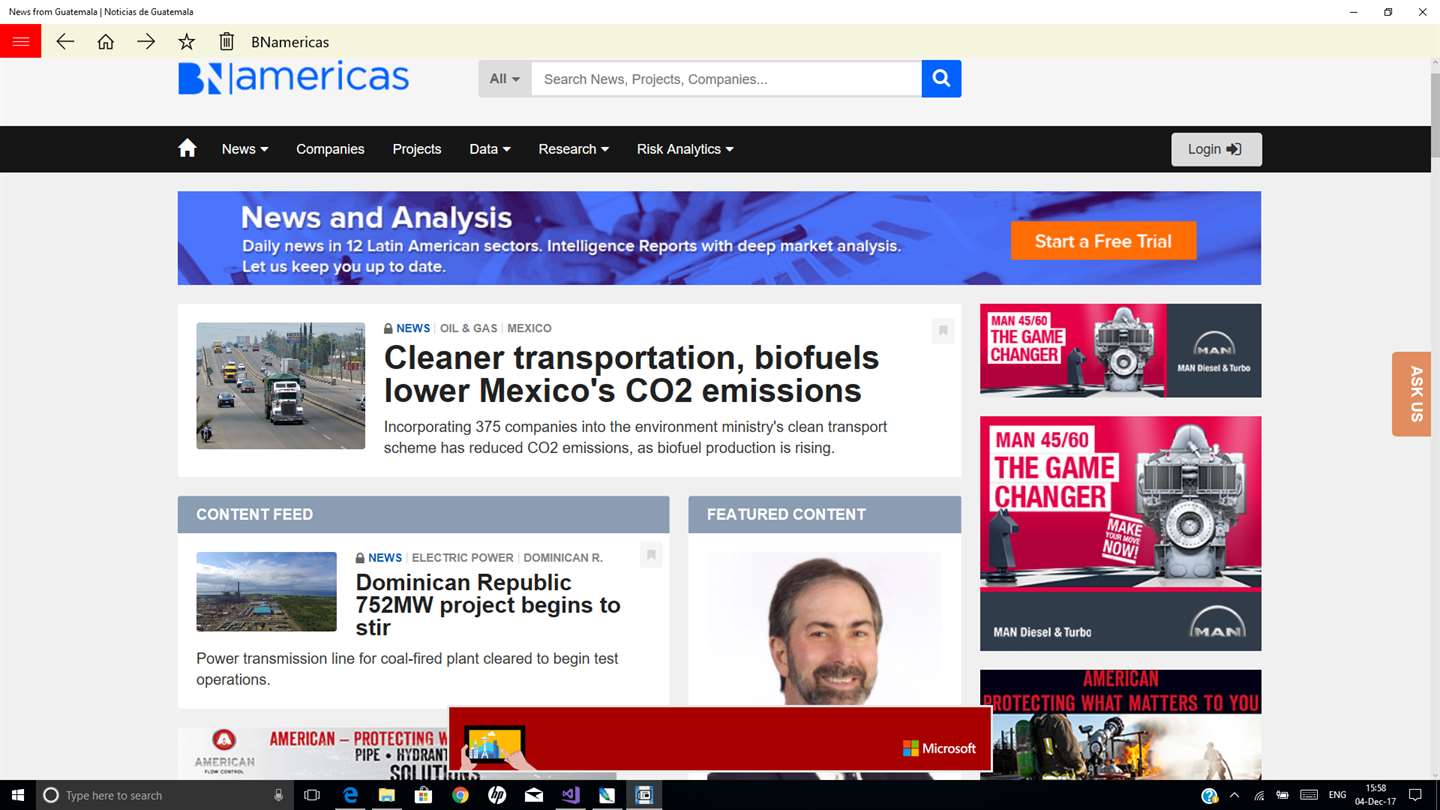This screenshot has width=1440, height=810.
Task: Click the Start a Free Trial button
Action: point(1103,241)
